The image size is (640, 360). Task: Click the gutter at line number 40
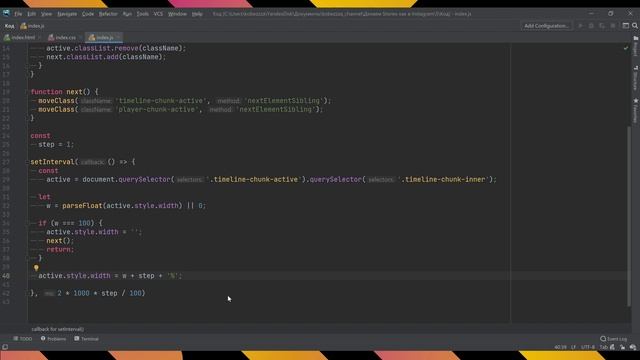coord(6,276)
